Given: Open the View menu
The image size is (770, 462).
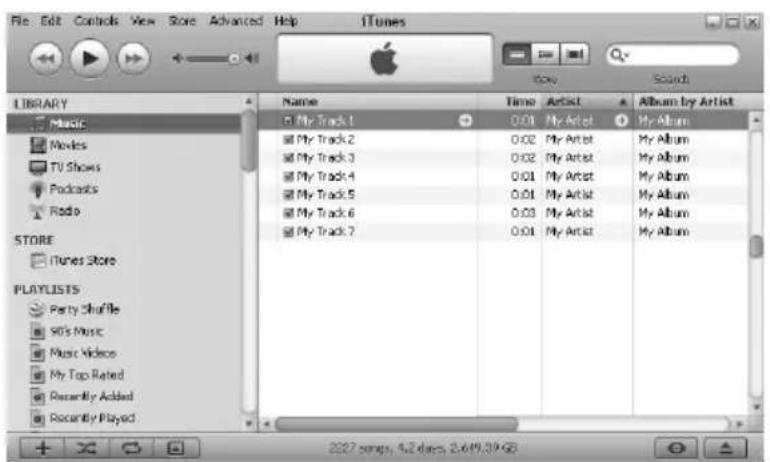Looking at the screenshot, I should point(142,21).
